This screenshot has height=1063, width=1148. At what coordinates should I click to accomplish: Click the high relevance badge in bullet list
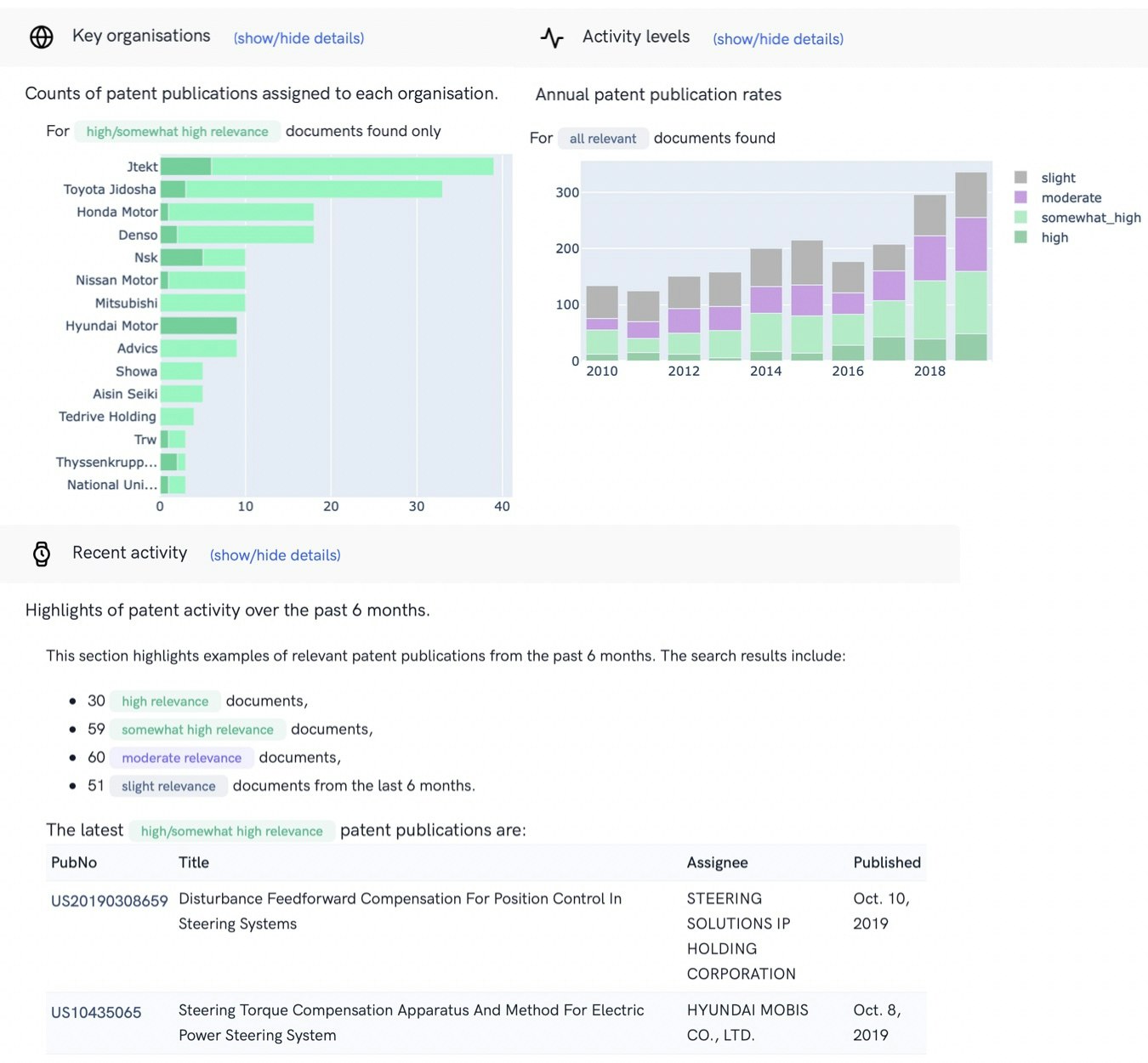coord(164,701)
